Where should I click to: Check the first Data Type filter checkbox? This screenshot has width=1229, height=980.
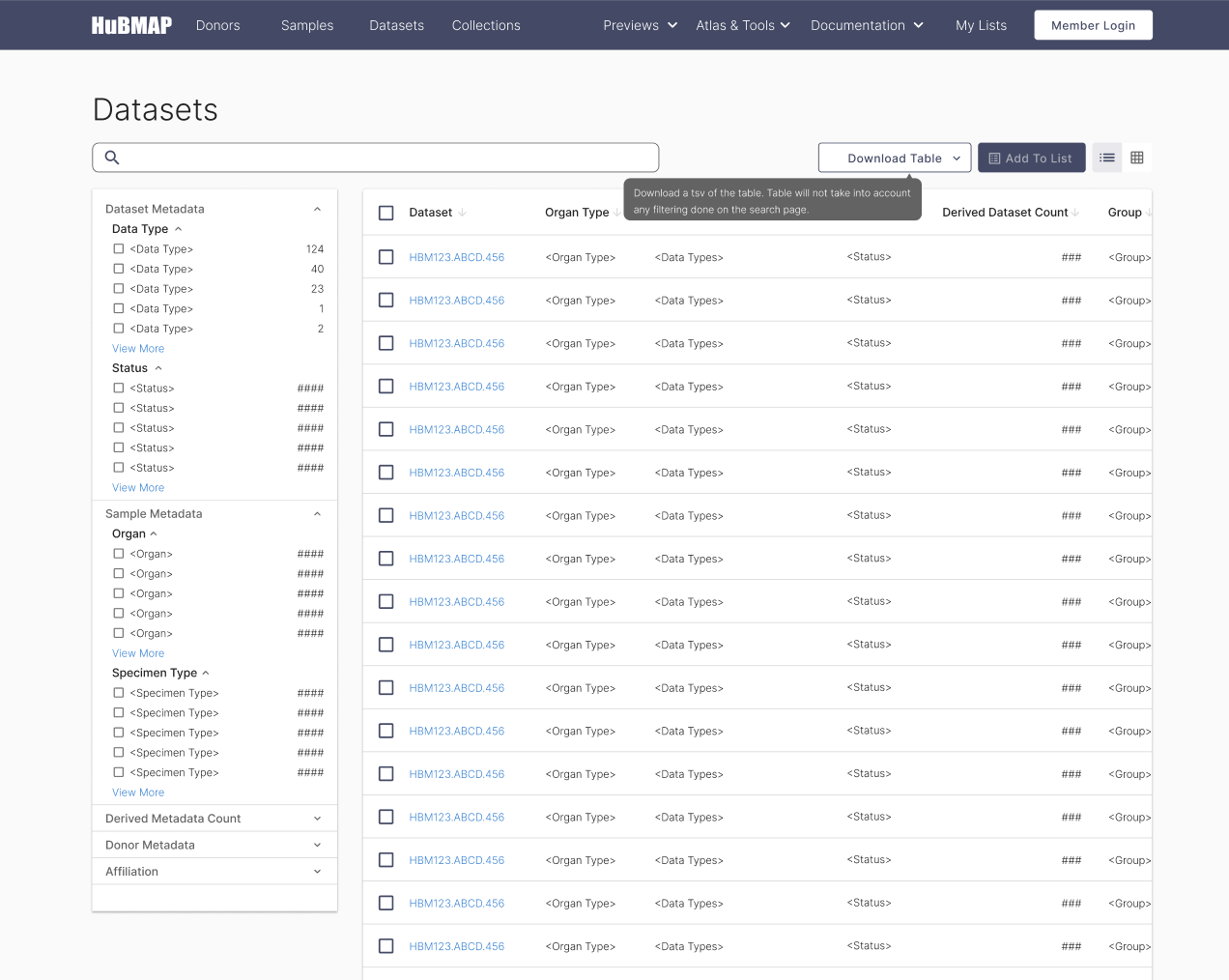click(x=118, y=248)
